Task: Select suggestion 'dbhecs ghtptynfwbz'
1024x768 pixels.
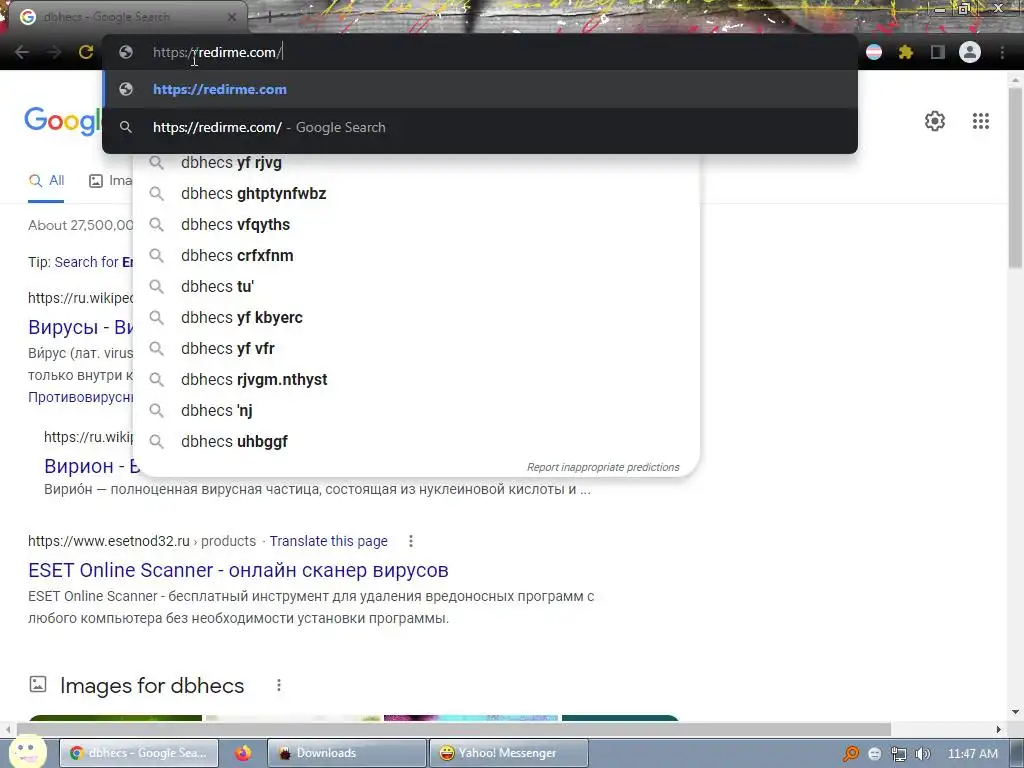Action: point(417,193)
